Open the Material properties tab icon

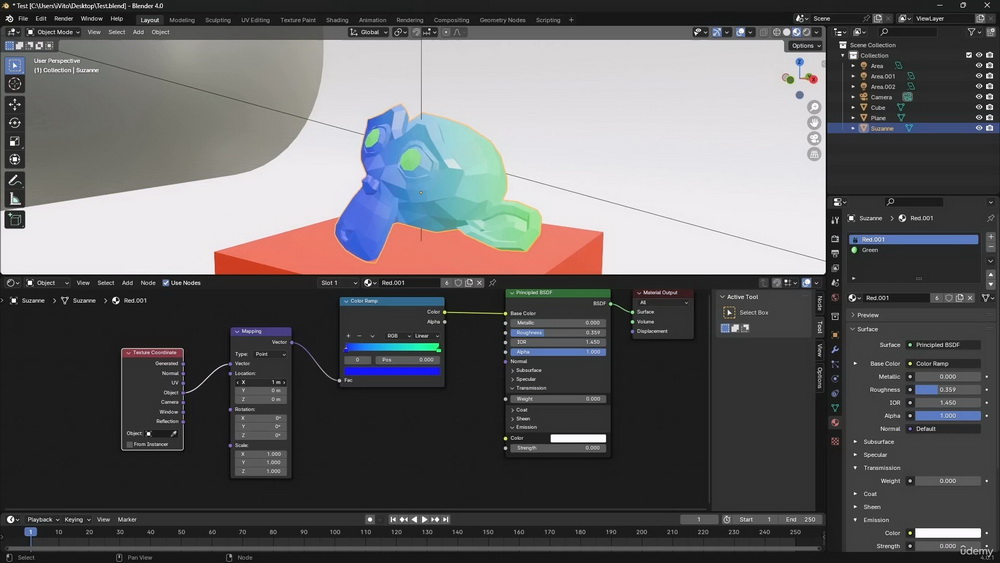point(835,423)
